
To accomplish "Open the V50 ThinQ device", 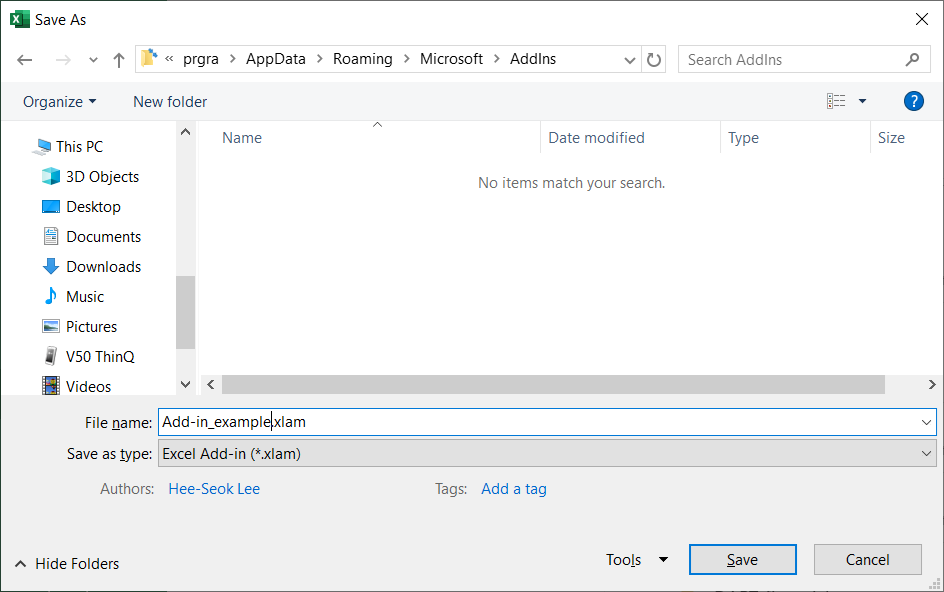I will pos(88,357).
